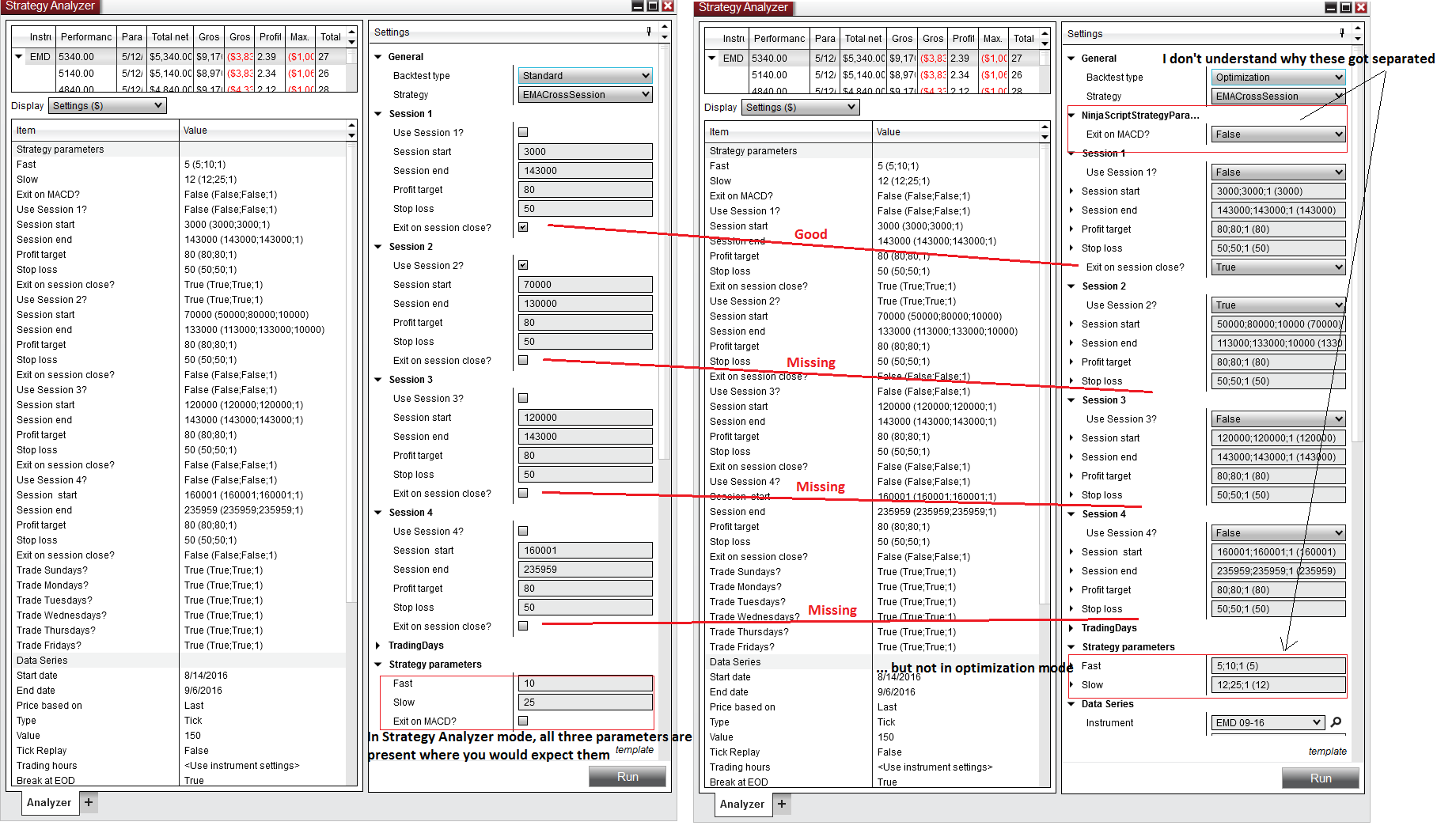Expand TradingDays section in right window

[1071, 628]
